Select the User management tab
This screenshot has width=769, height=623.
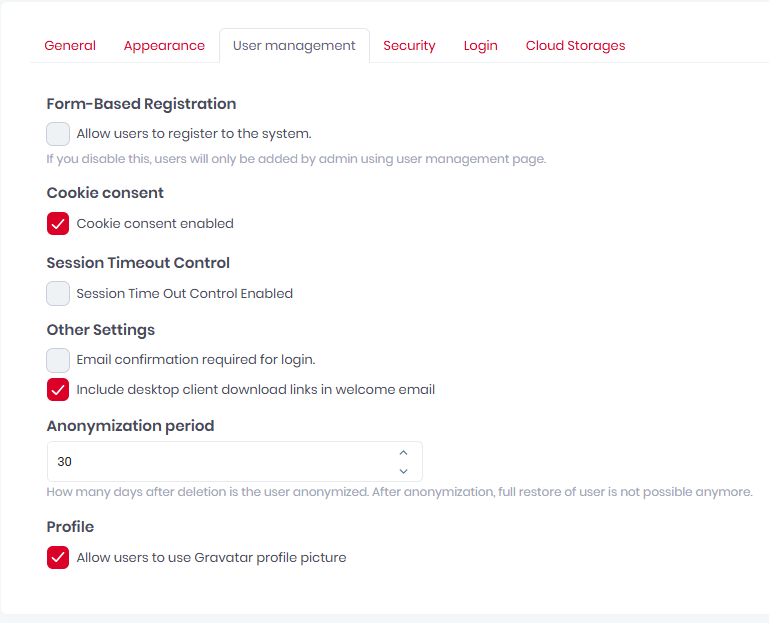point(294,46)
